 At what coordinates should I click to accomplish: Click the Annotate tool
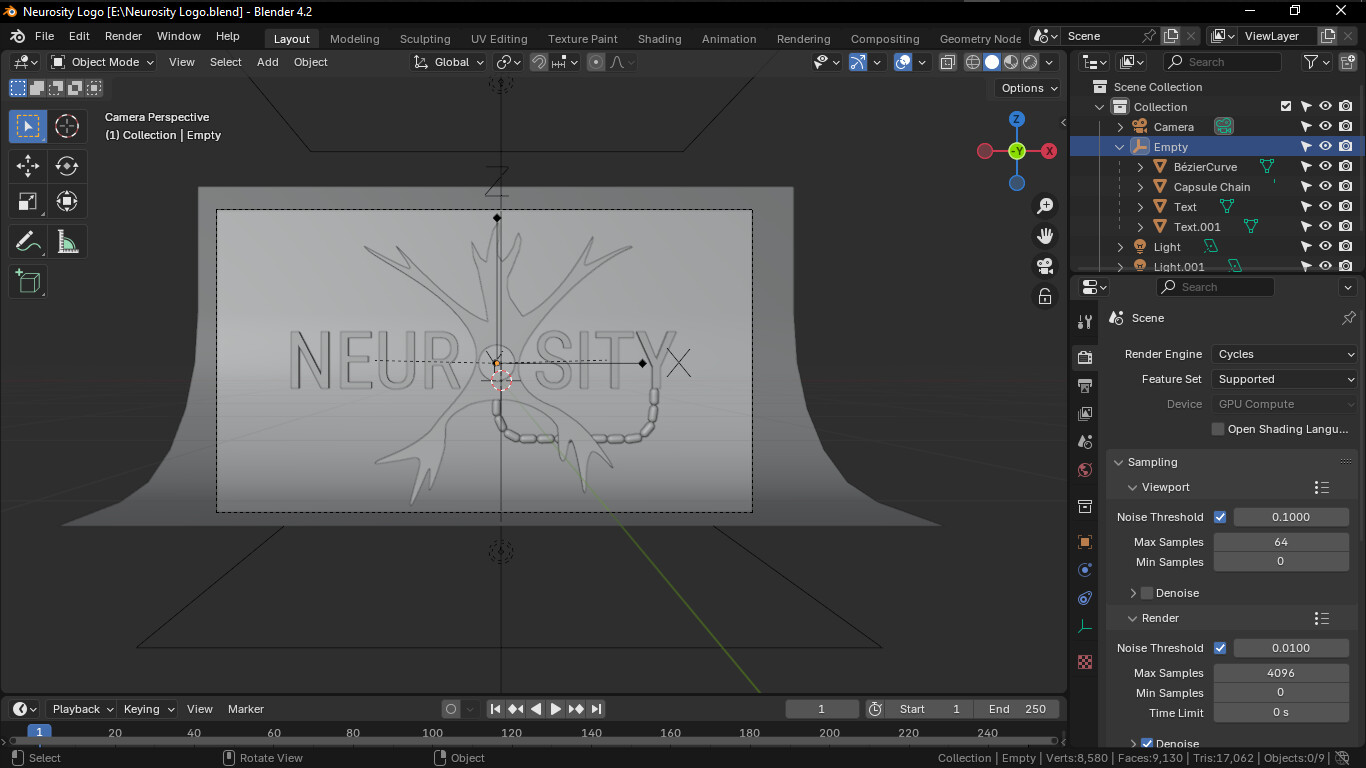(x=28, y=242)
